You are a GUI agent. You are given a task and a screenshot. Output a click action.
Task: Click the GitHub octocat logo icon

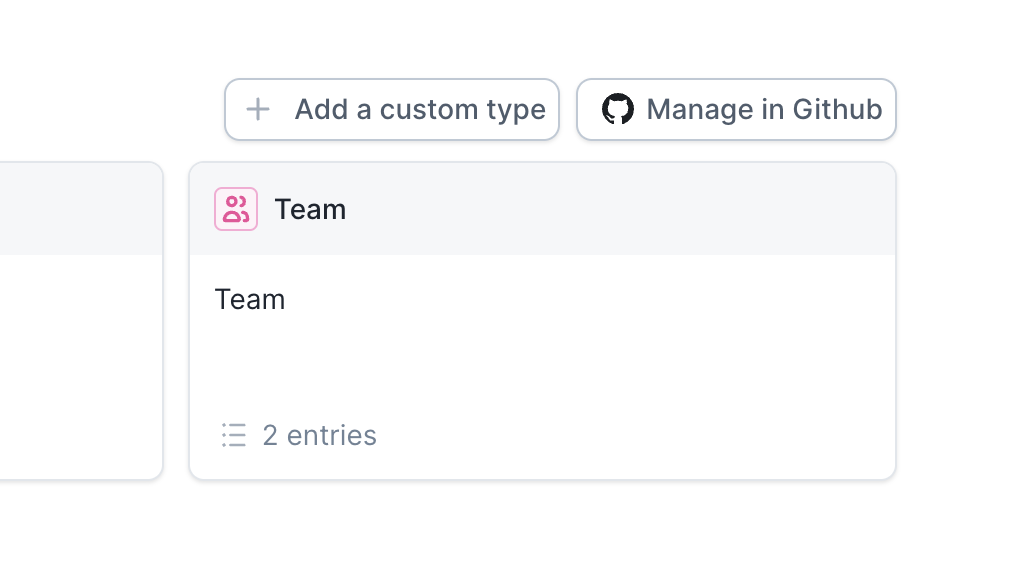618,109
